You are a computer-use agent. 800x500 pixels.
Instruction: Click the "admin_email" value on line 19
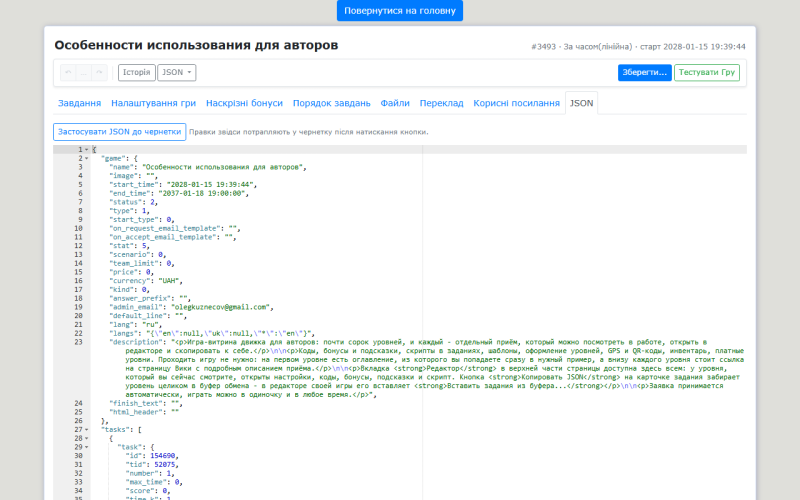pyautogui.click(x=222, y=307)
